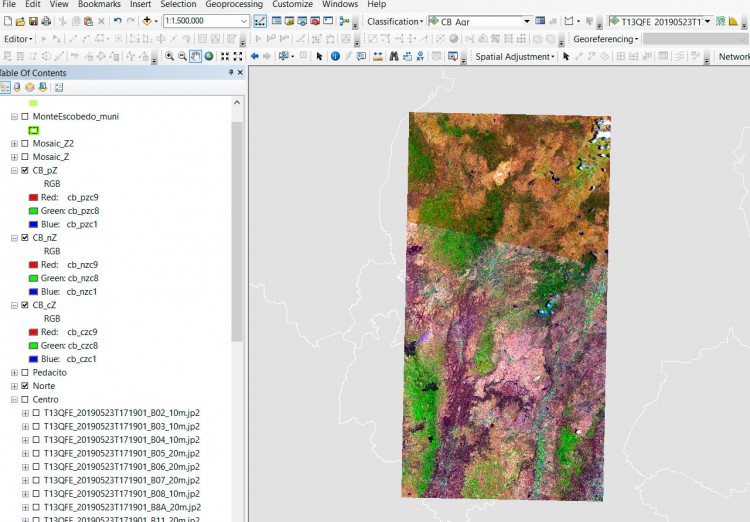Open the Selection menu

click(x=178, y=4)
